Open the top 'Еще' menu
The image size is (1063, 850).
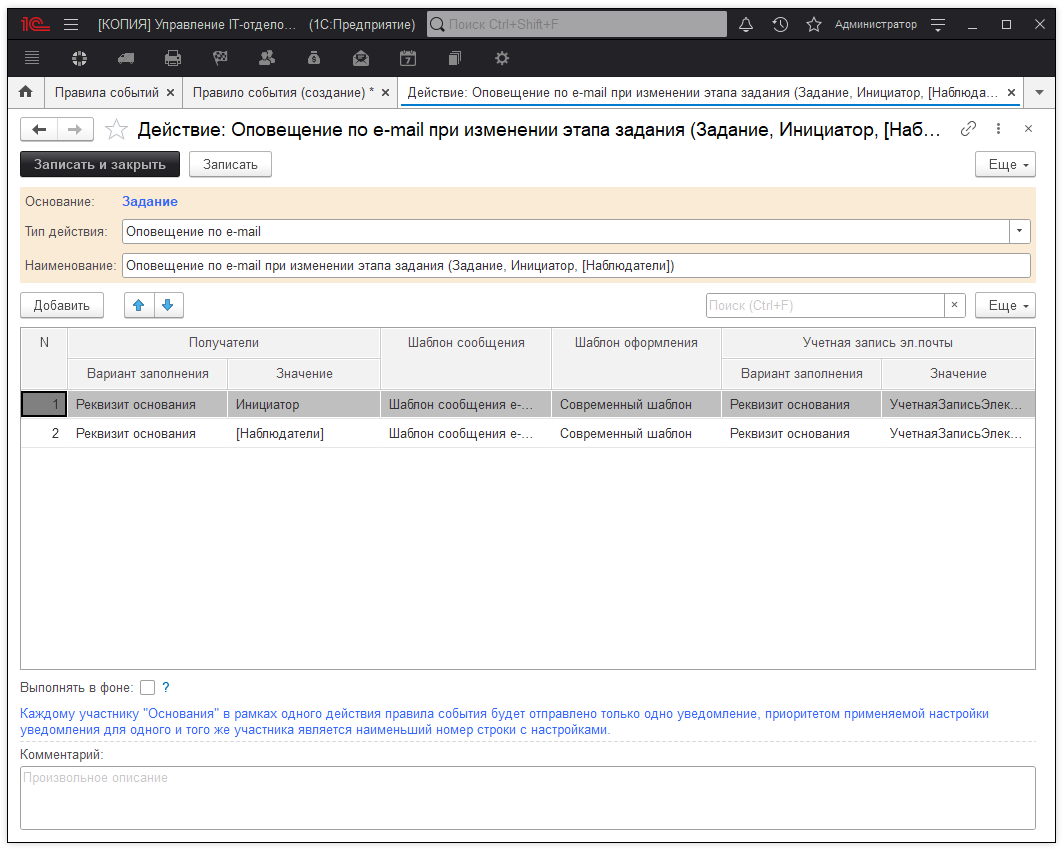[1004, 164]
